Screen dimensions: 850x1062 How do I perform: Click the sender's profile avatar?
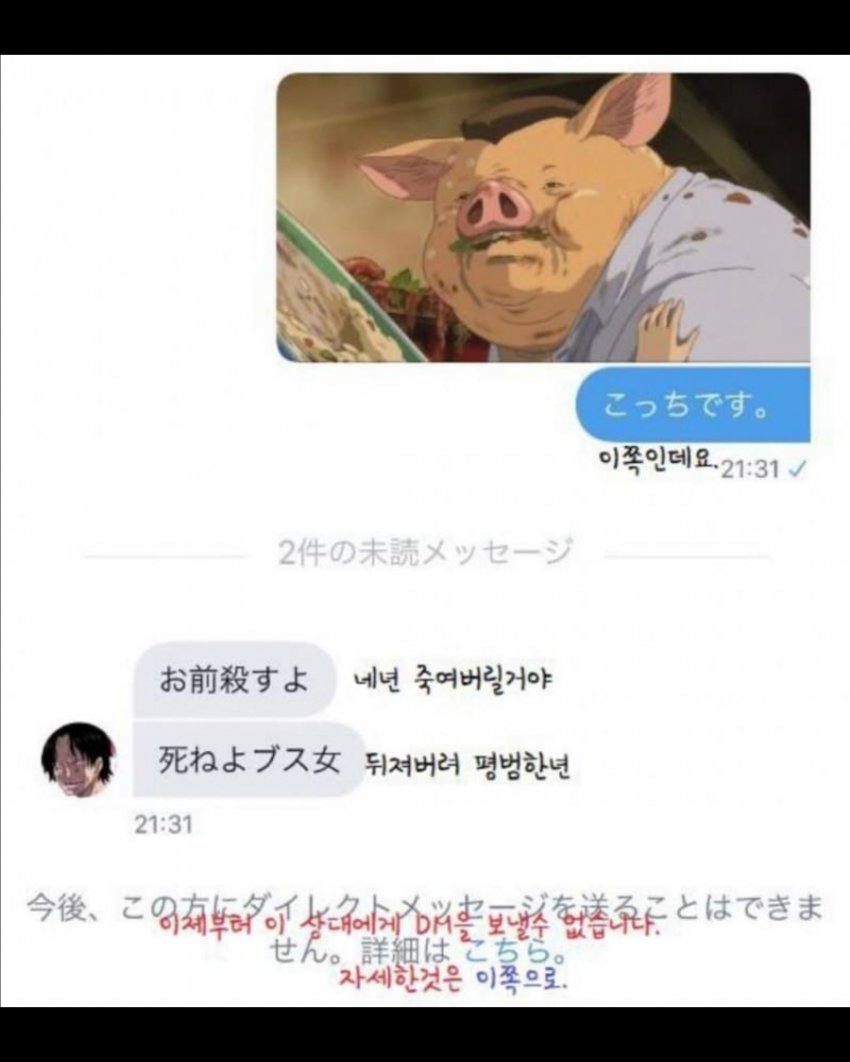tap(79, 759)
